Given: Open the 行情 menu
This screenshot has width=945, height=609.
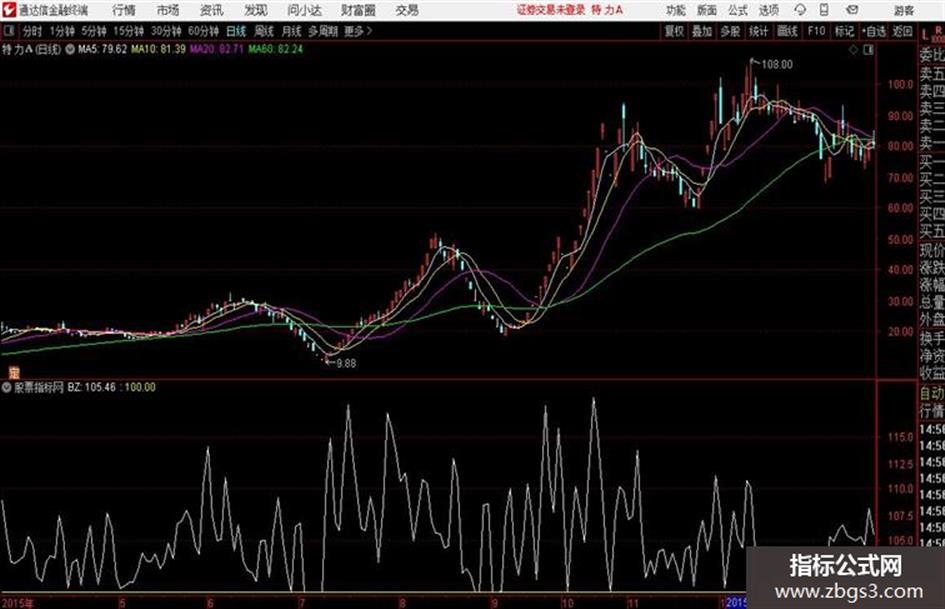Looking at the screenshot, I should coord(124,10).
